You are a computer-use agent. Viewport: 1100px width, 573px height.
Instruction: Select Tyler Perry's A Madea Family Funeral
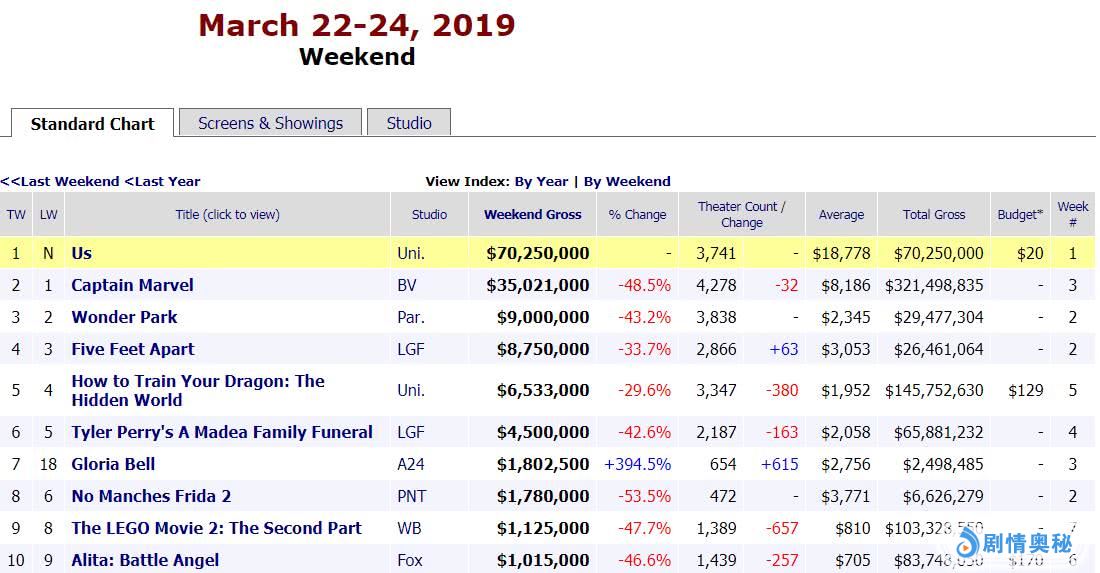[x=222, y=432]
